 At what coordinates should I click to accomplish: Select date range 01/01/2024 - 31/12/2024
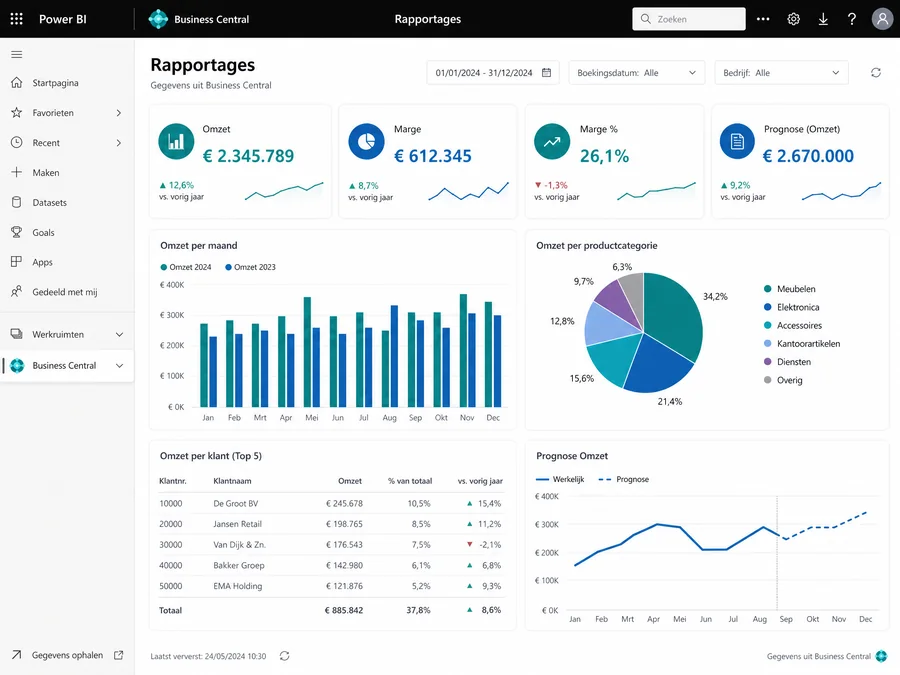[x=493, y=73]
